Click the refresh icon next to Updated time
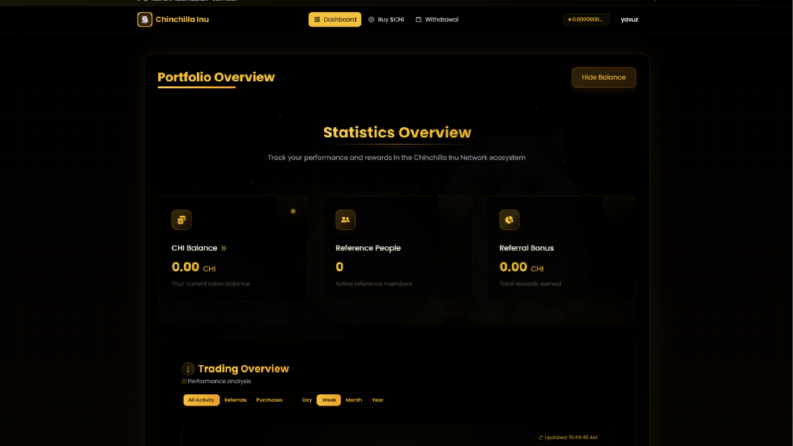 point(541,437)
